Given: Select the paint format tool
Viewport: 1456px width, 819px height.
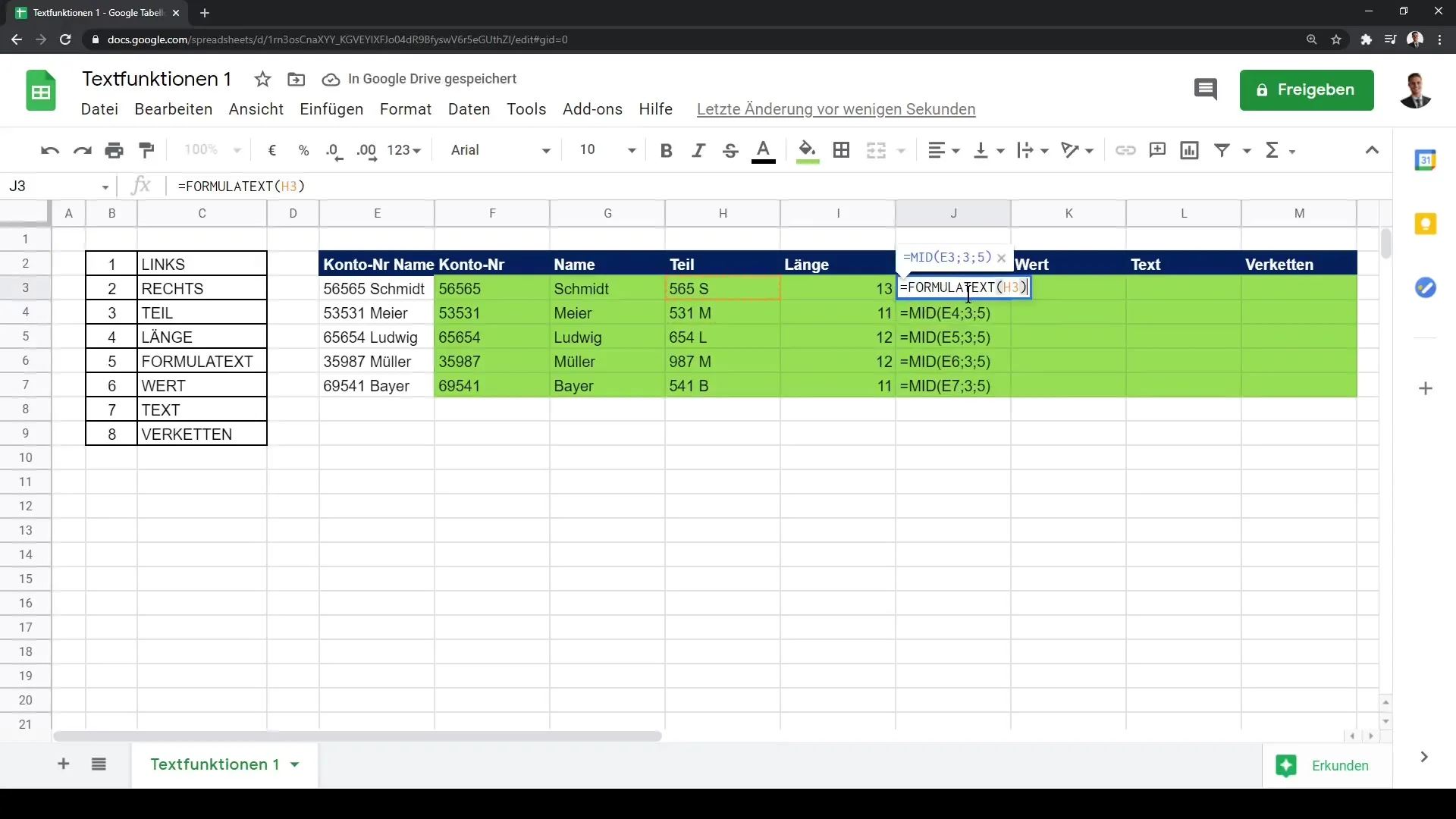Looking at the screenshot, I should tap(147, 150).
